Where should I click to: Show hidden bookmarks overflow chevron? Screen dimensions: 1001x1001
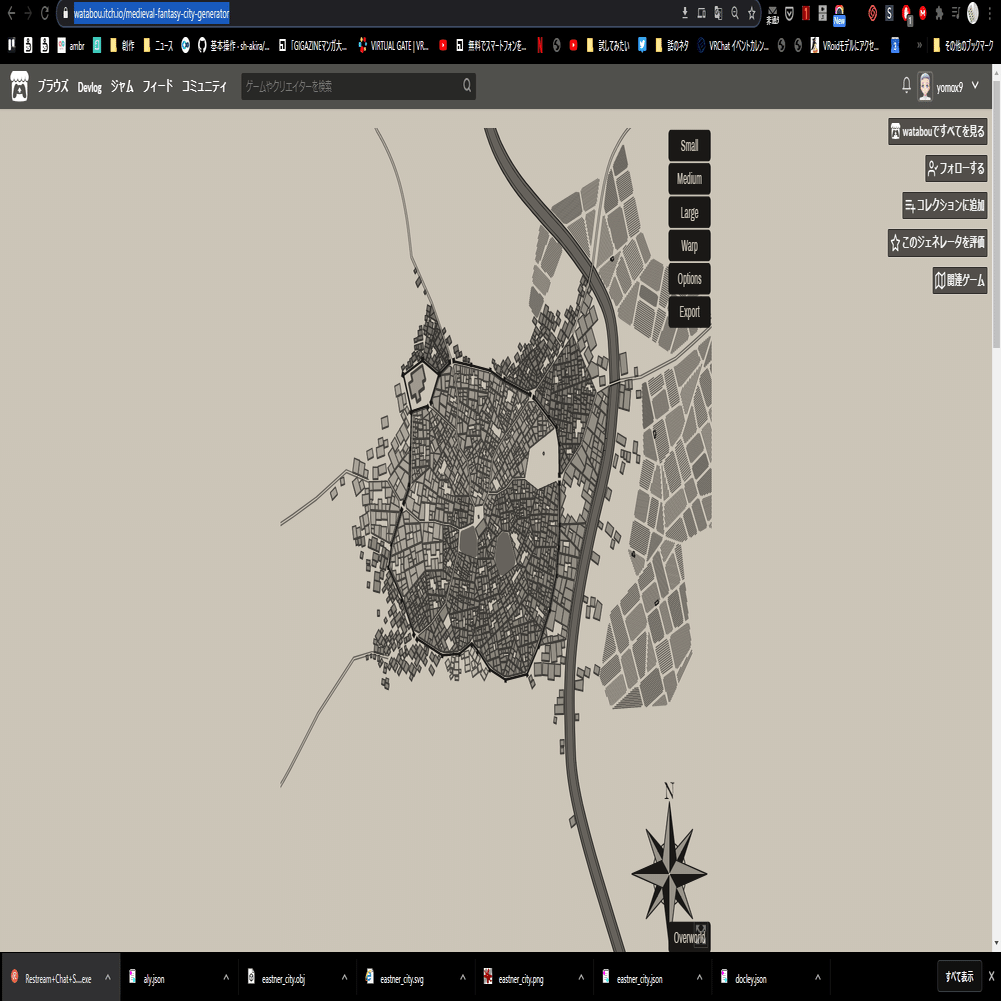(x=919, y=45)
